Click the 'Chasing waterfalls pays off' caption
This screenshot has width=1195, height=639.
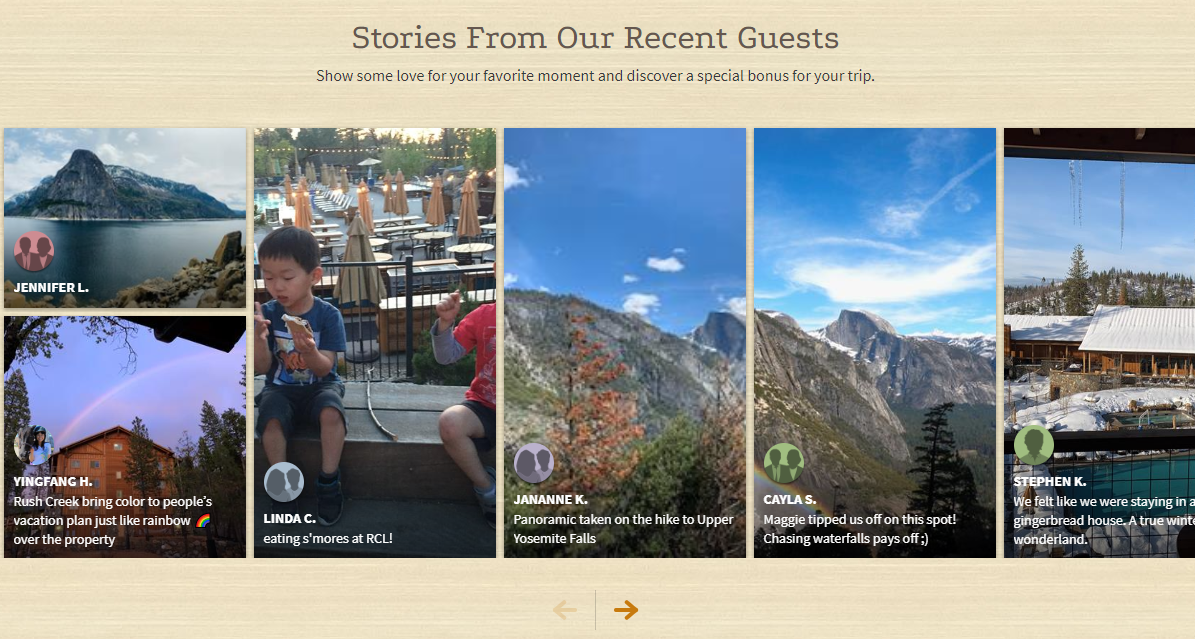[846, 538]
